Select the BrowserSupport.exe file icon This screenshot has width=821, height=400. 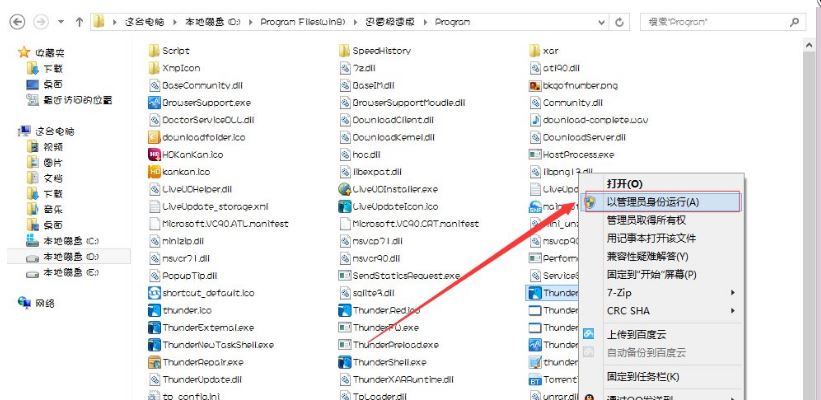[154, 103]
